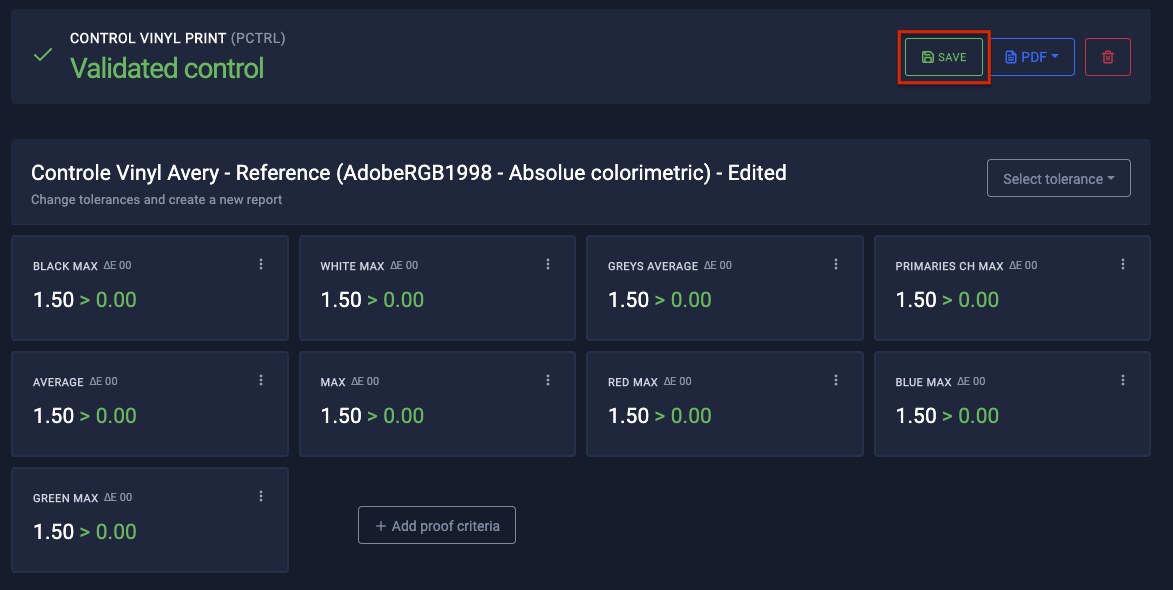1173x590 pixels.
Task: Open MAX card options menu
Action: [x=548, y=380]
